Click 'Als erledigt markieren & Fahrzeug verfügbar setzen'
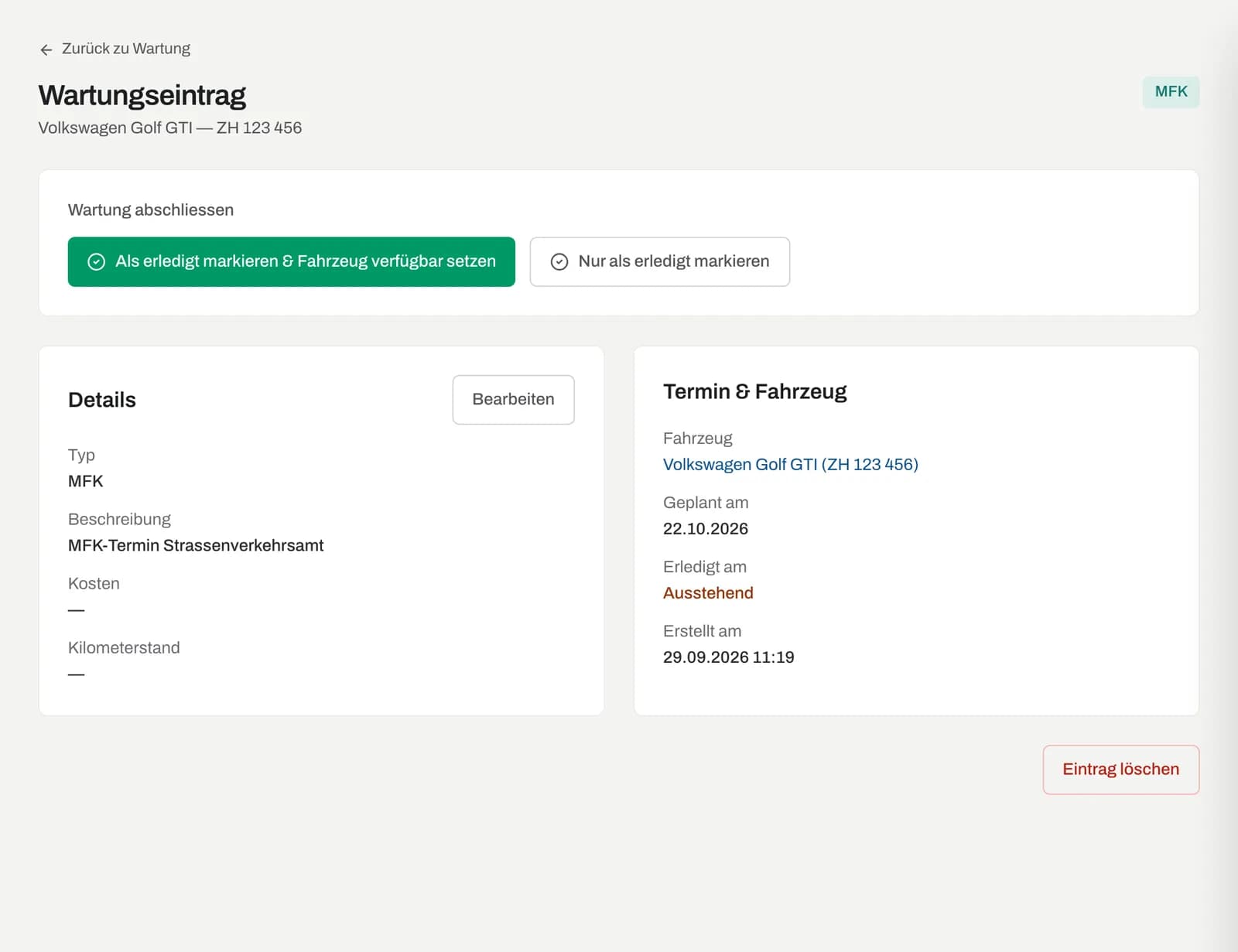Image resolution: width=1238 pixels, height=952 pixels. click(x=291, y=261)
